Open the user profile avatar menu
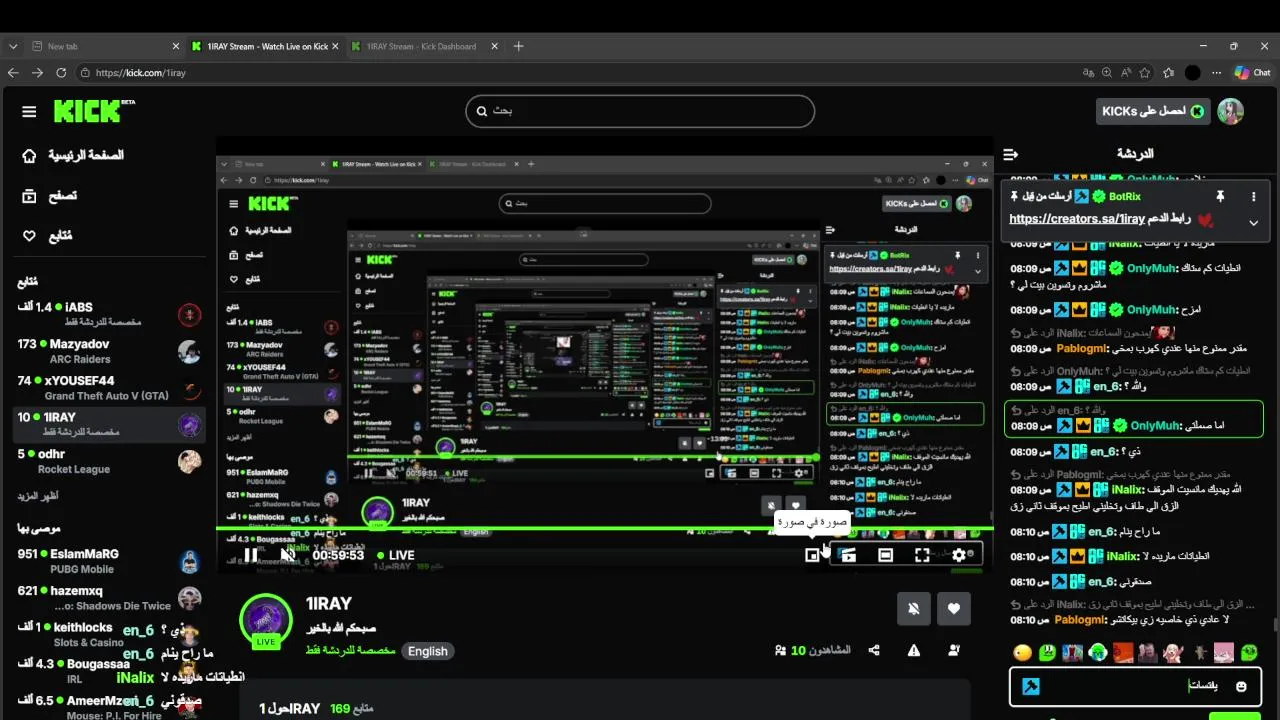1280x720 pixels. click(1230, 111)
